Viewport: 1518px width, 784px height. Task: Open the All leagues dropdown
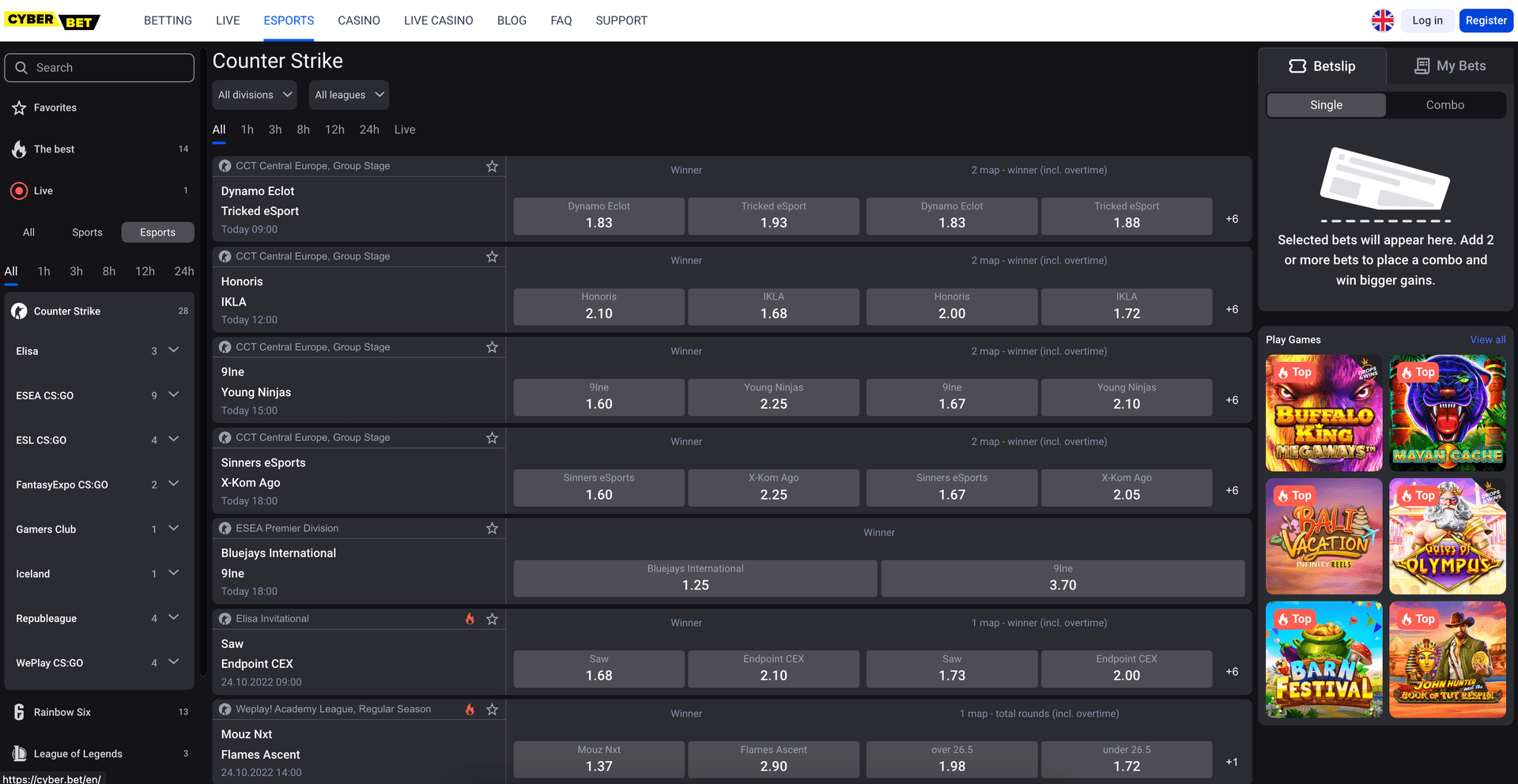tap(349, 95)
